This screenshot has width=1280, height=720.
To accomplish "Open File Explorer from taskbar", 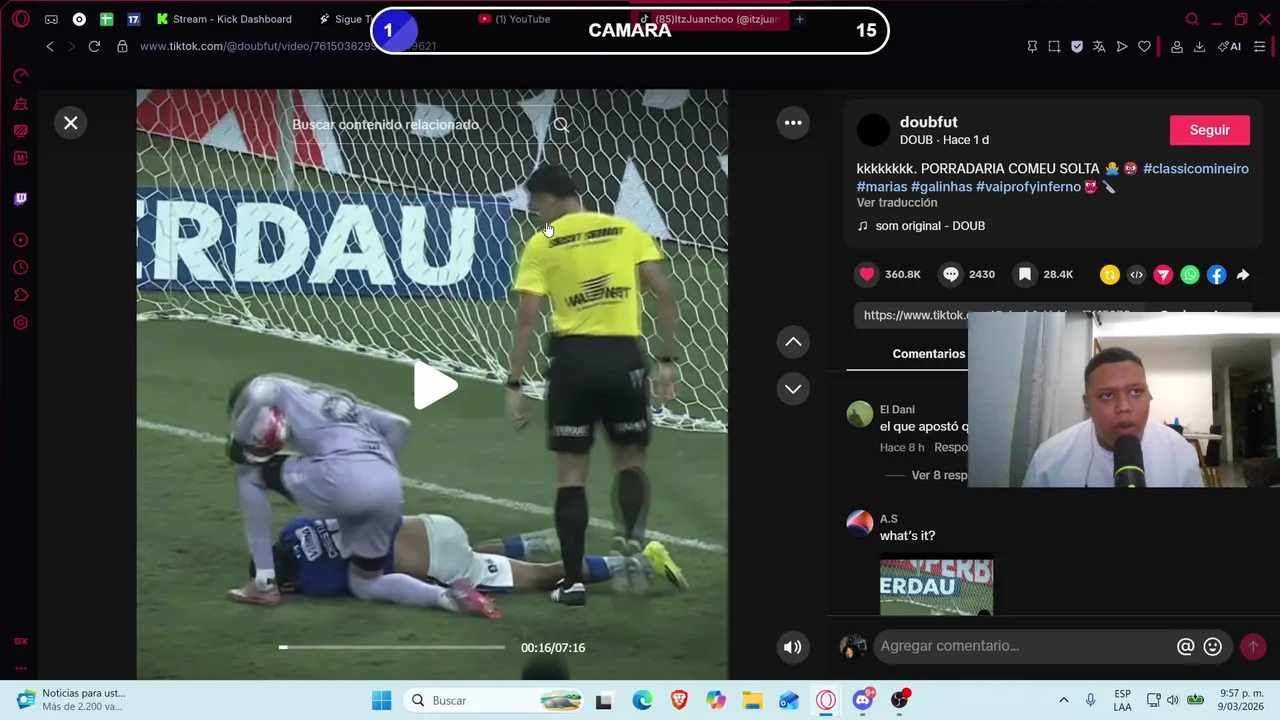I will click(x=752, y=700).
